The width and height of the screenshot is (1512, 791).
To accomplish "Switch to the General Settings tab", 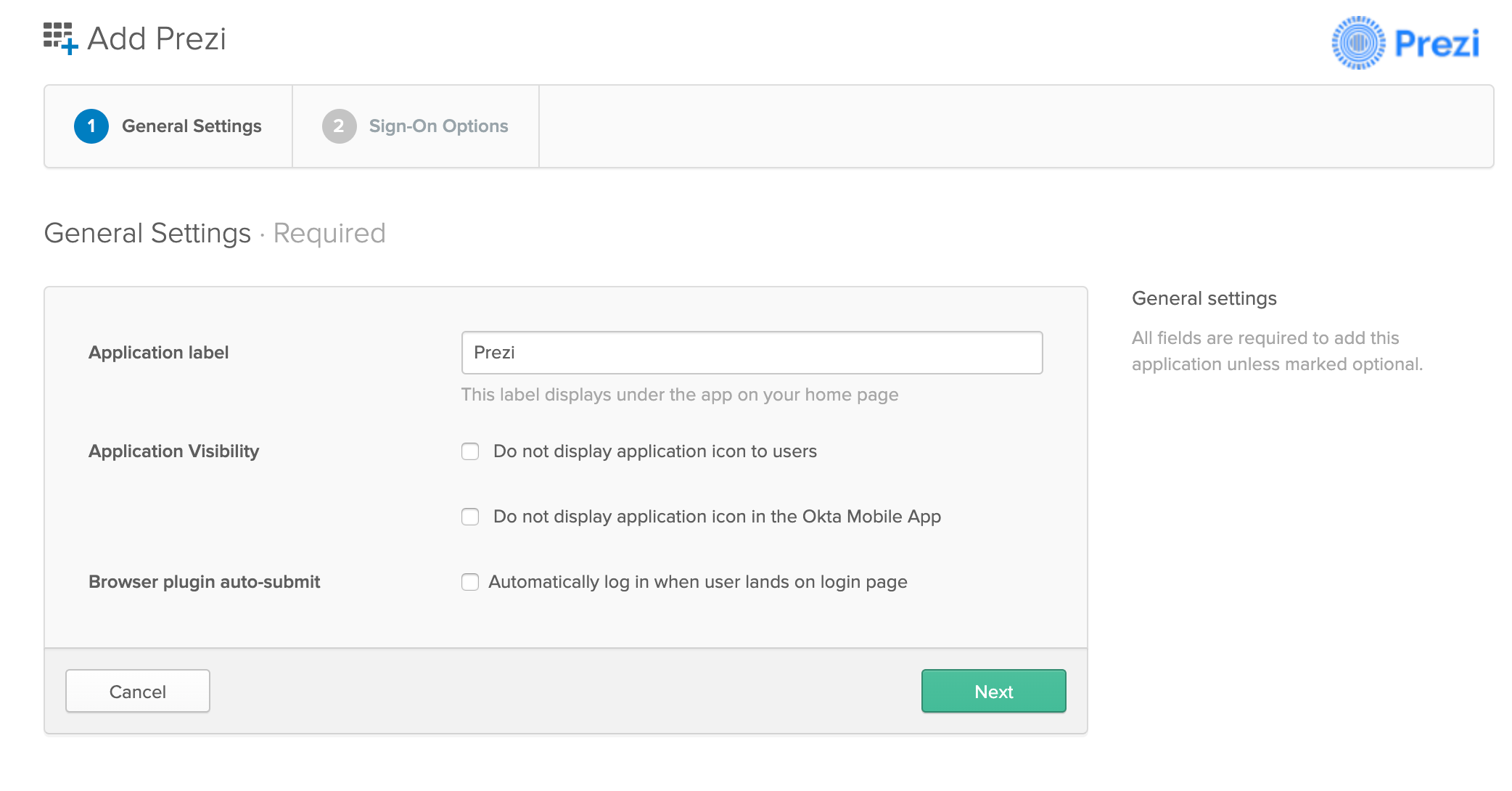I will pos(169,126).
